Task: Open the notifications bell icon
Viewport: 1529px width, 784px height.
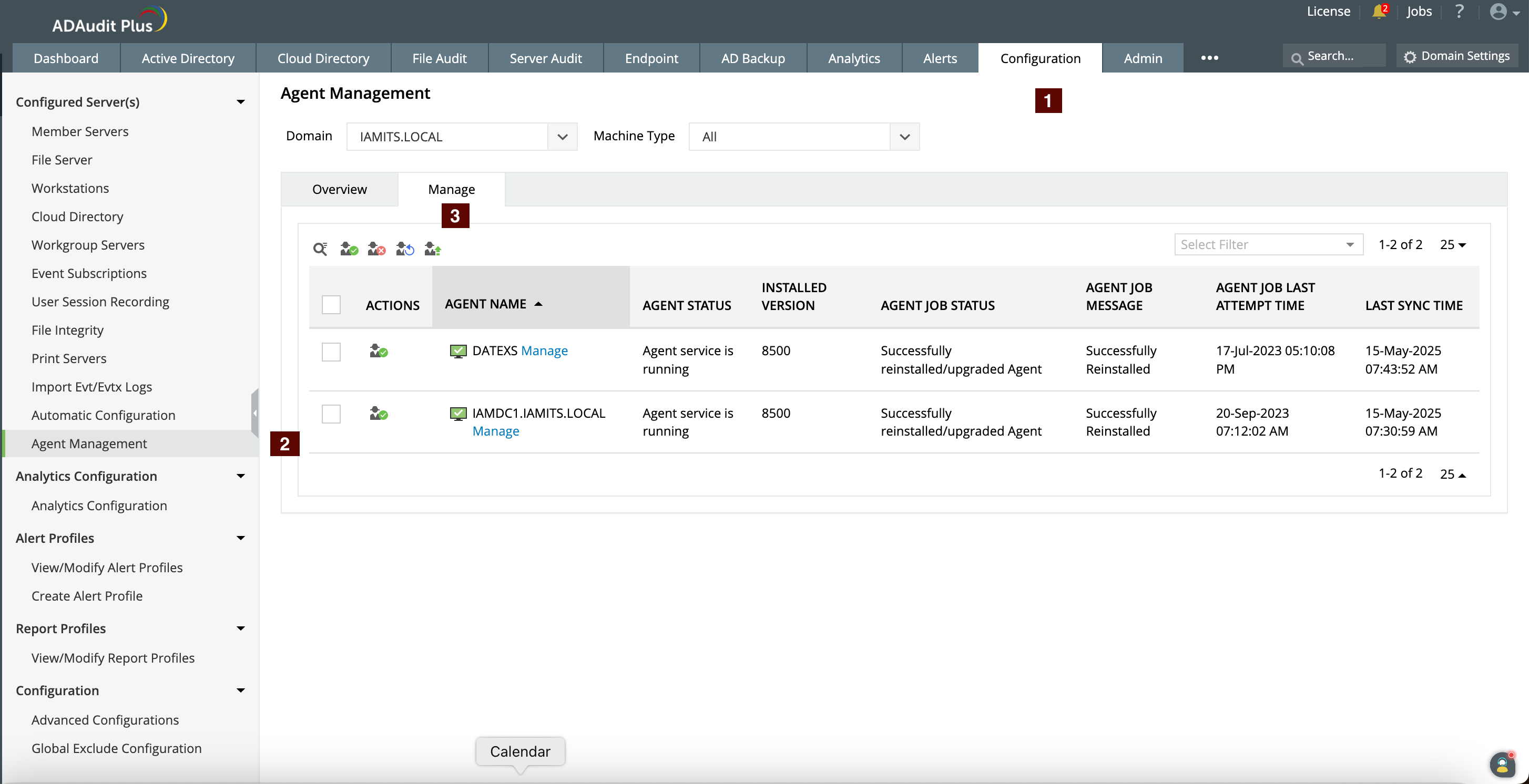Action: (1379, 12)
